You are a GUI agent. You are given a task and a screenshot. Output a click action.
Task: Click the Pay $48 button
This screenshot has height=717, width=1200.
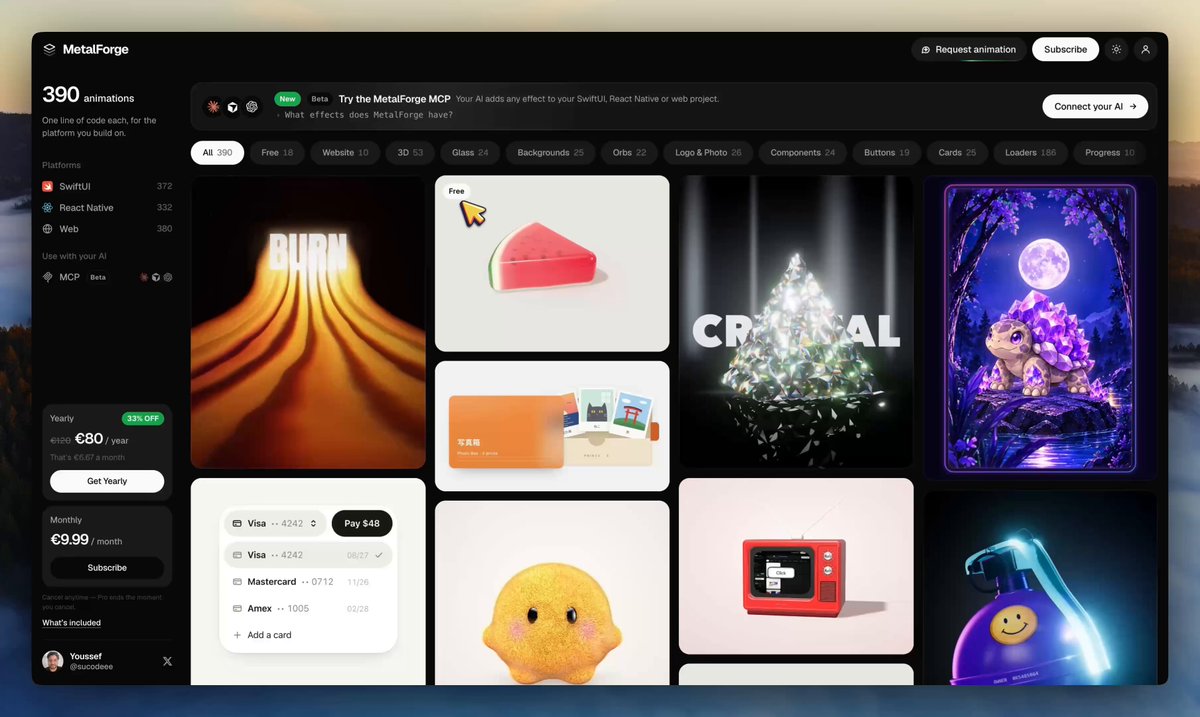tap(362, 523)
